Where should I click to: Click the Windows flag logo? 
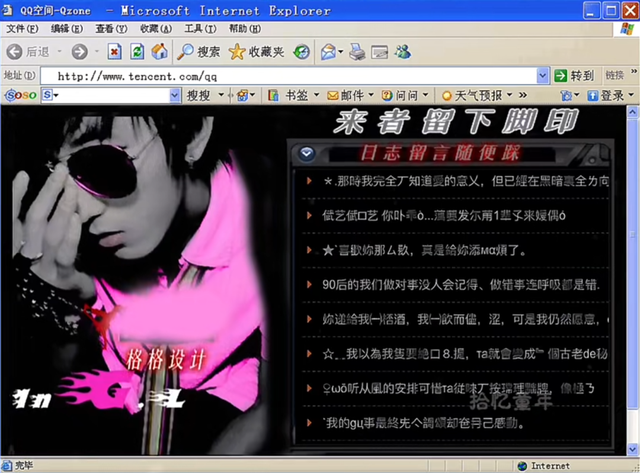click(627, 29)
